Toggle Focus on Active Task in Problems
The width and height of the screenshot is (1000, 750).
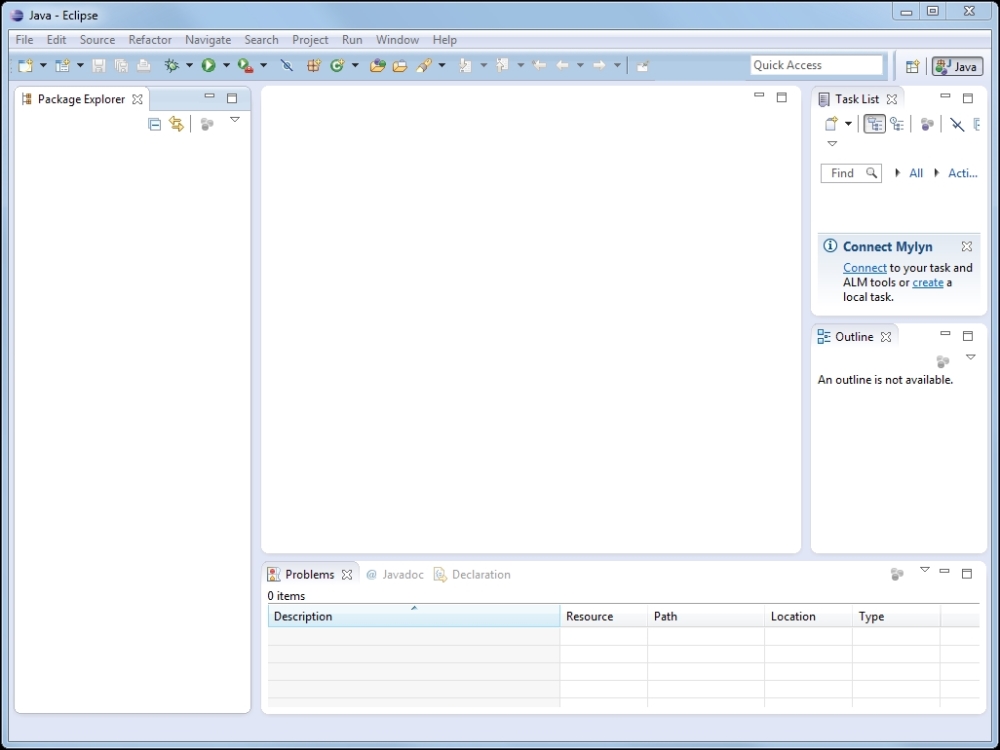click(897, 574)
